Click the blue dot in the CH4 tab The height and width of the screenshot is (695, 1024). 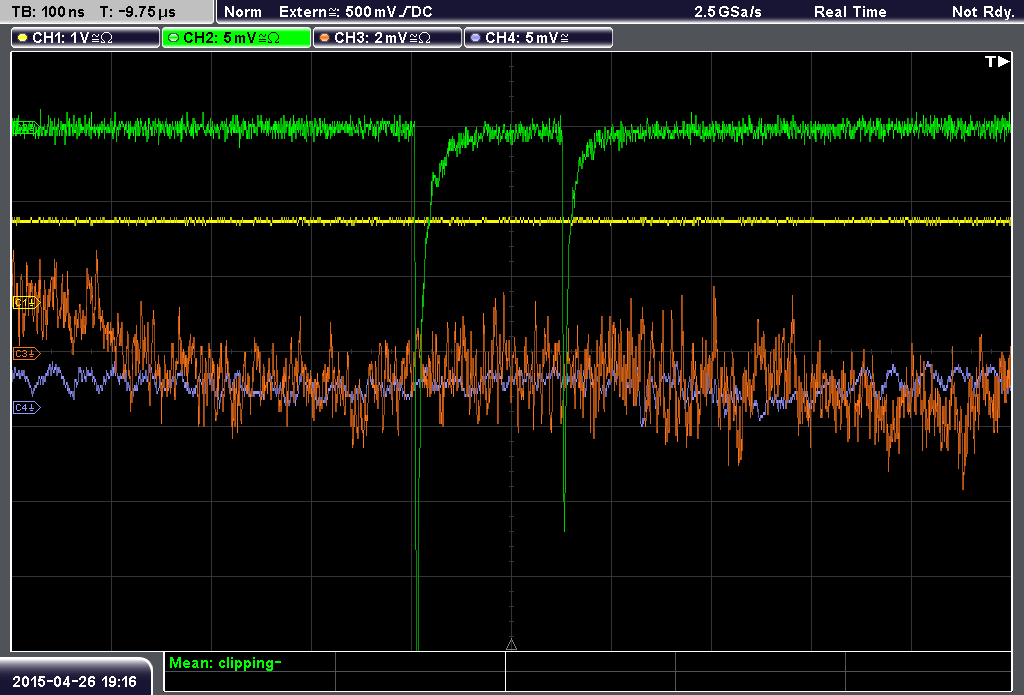click(x=475, y=38)
